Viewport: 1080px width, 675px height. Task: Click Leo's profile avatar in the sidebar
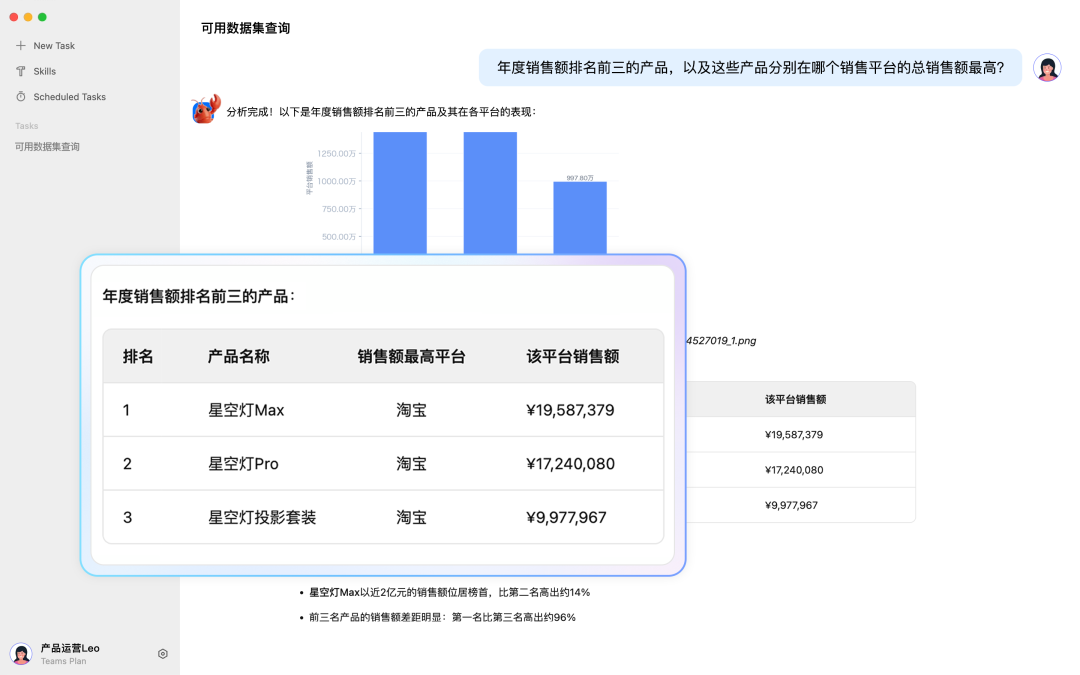point(22,651)
